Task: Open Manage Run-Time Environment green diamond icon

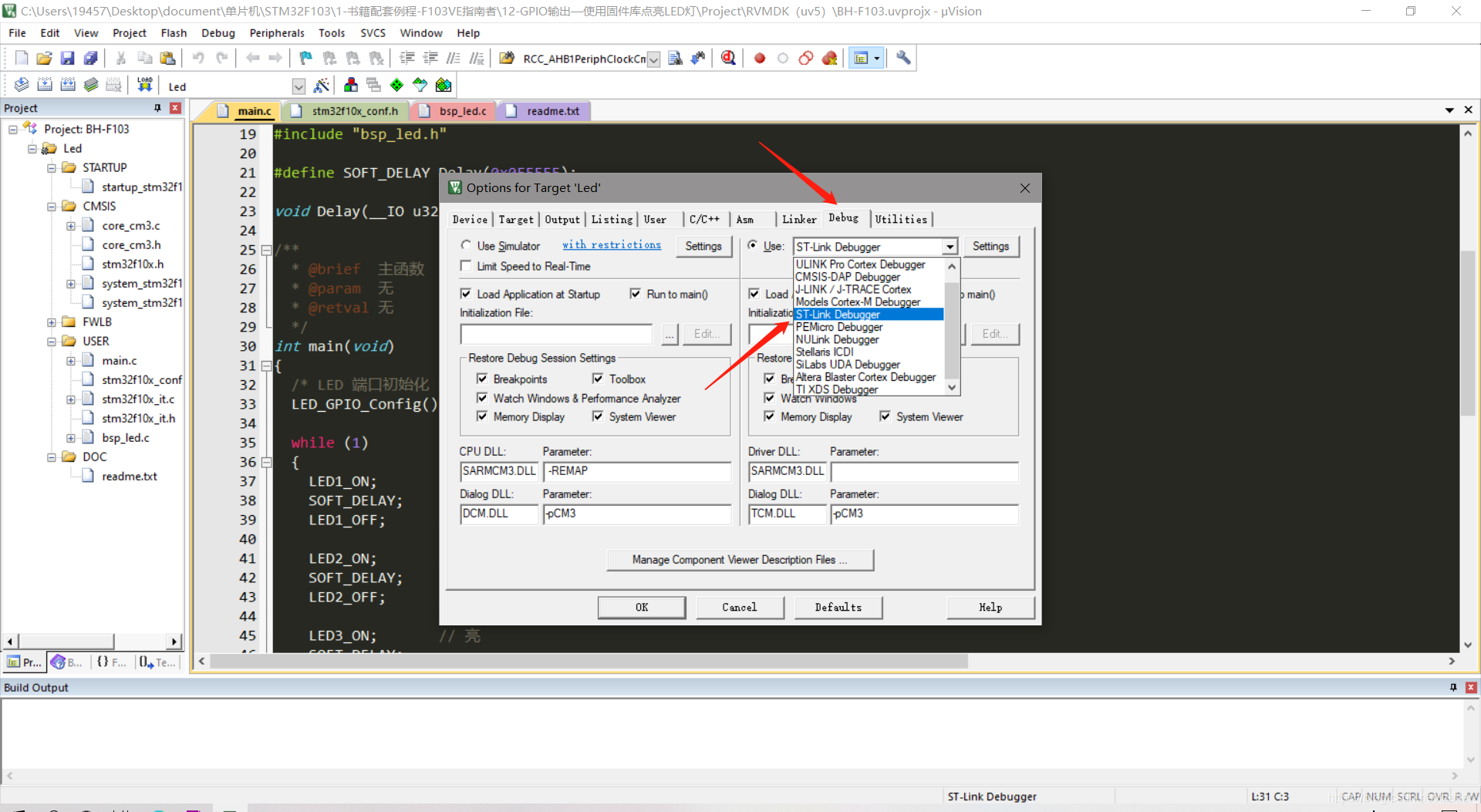Action: click(x=397, y=86)
